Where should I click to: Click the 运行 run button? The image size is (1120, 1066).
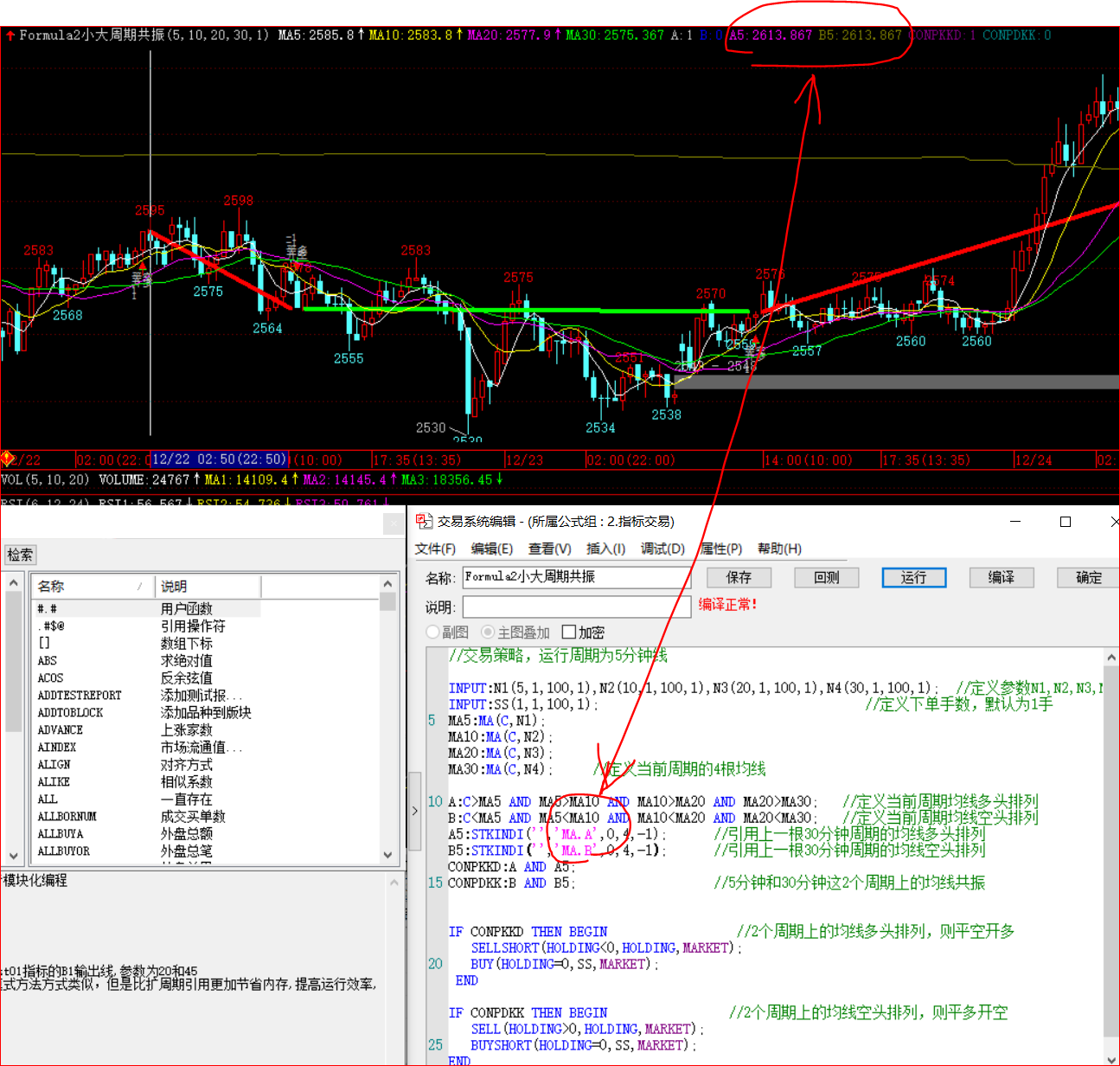(914, 577)
